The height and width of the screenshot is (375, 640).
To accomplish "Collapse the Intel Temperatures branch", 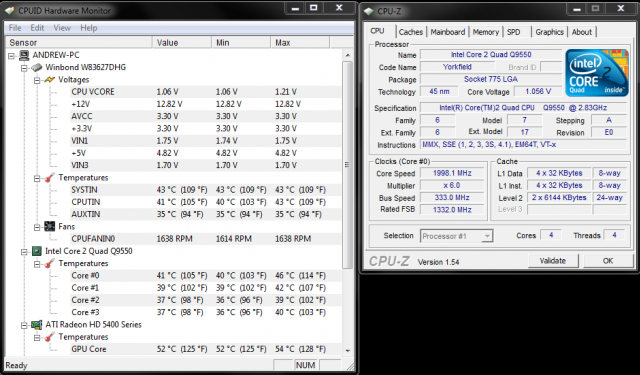I will click(37, 264).
